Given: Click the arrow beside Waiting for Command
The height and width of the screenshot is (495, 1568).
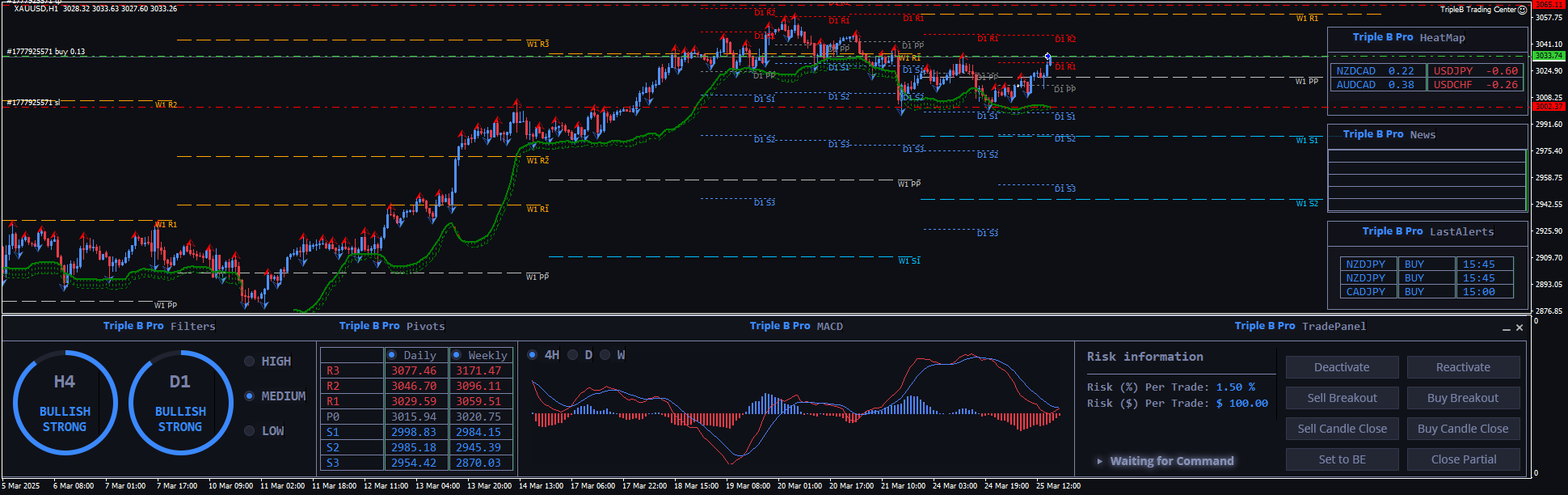Looking at the screenshot, I should (x=1099, y=461).
